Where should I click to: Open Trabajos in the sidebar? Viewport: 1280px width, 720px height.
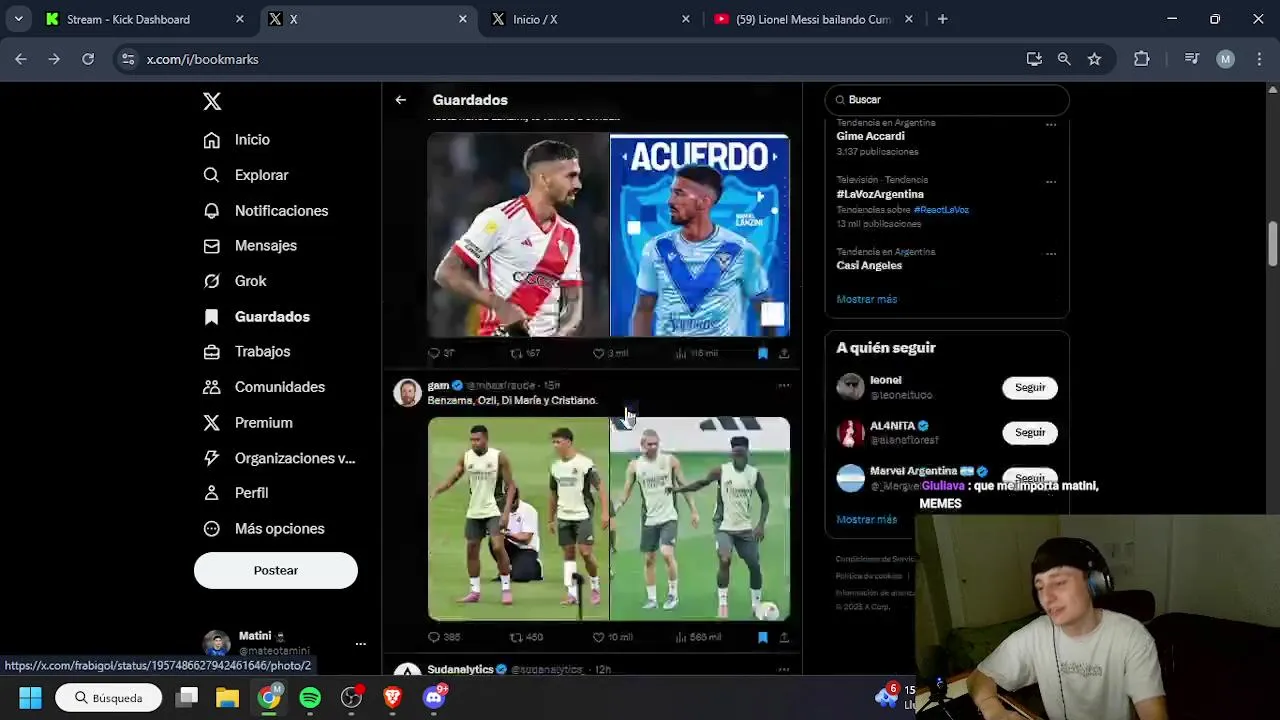pos(247,352)
